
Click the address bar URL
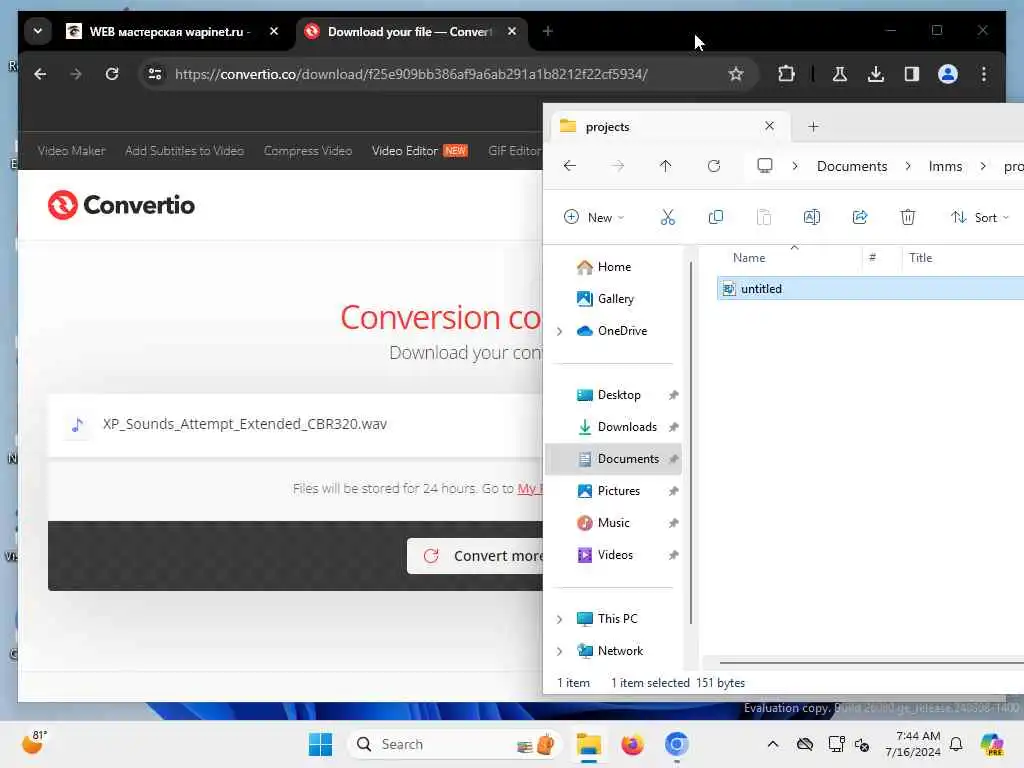[411, 74]
